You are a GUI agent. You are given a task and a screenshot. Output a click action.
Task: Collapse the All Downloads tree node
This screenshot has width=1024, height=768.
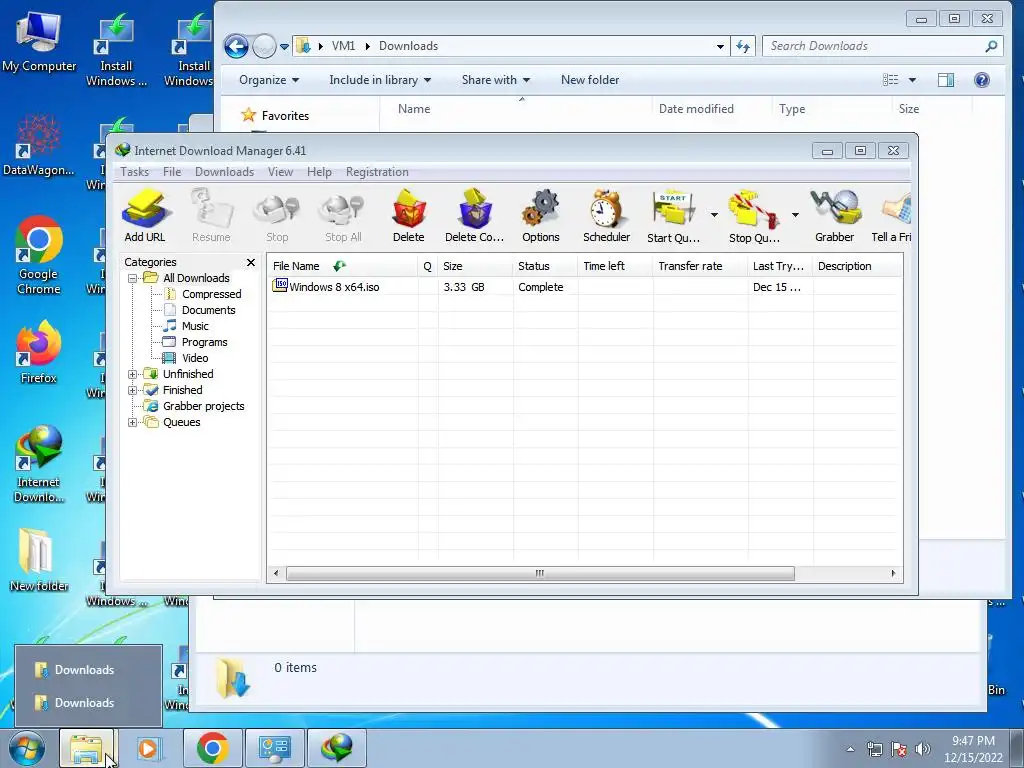coord(133,278)
